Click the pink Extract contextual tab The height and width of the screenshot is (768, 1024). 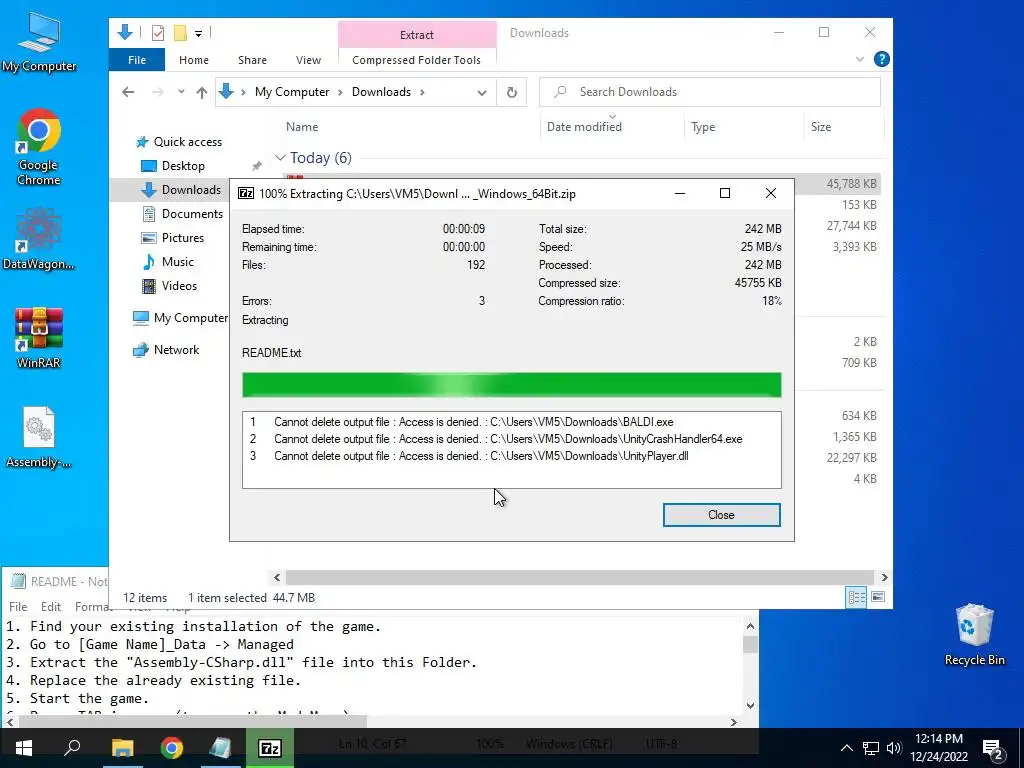coord(417,35)
